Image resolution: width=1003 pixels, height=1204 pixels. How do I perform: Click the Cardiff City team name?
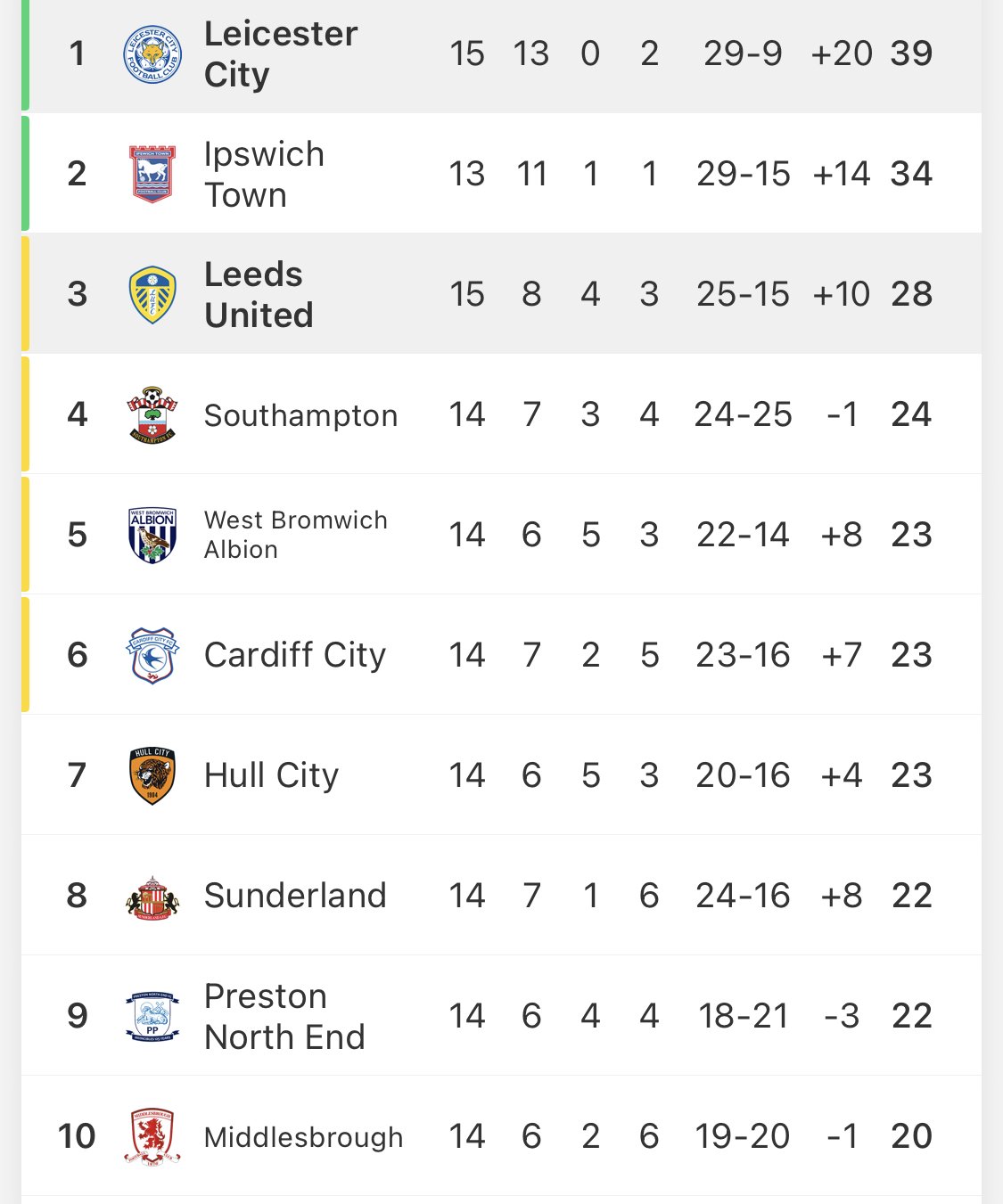pyautogui.click(x=295, y=655)
